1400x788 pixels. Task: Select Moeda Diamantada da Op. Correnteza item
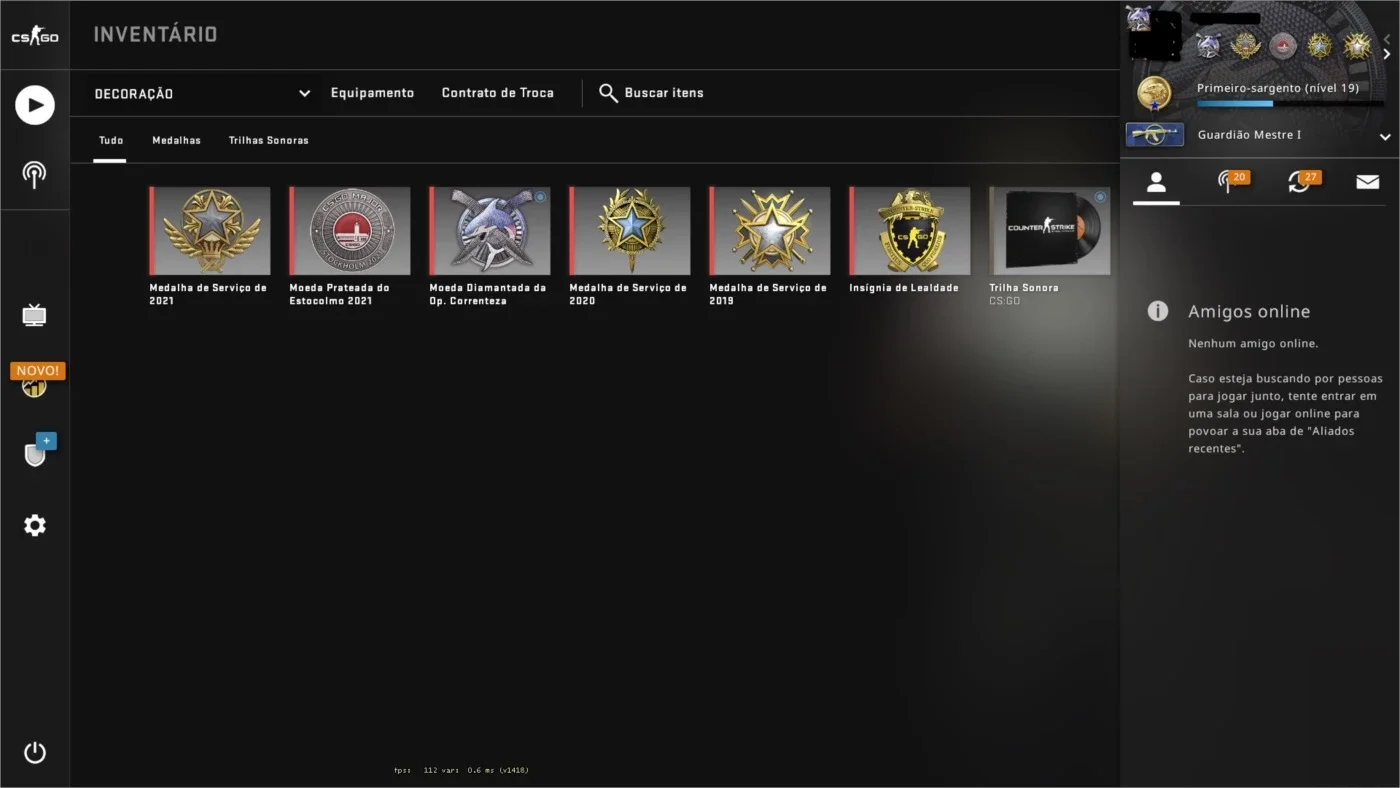coord(490,245)
